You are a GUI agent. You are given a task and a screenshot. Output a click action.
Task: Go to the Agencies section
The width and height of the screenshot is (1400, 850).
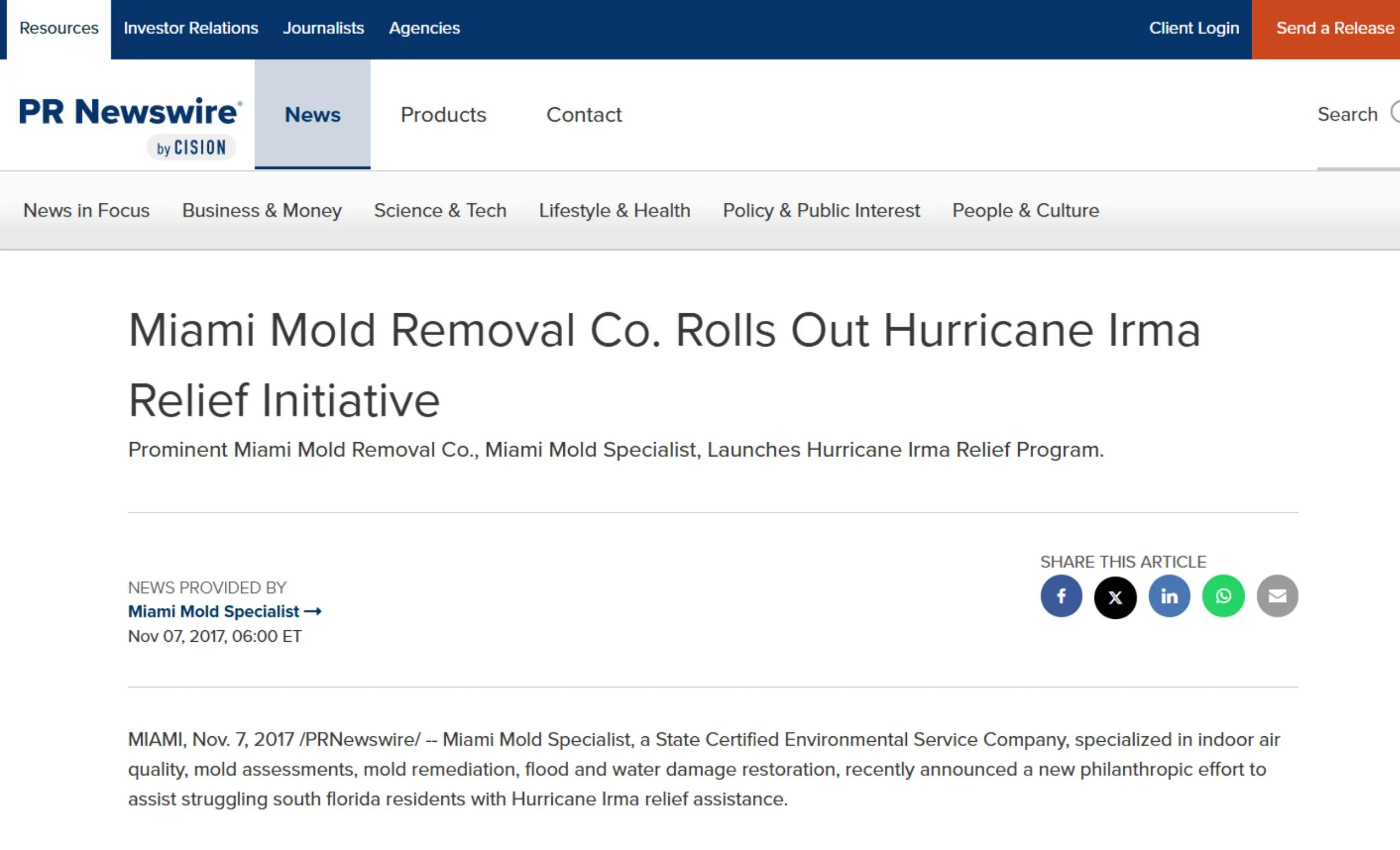(x=424, y=28)
